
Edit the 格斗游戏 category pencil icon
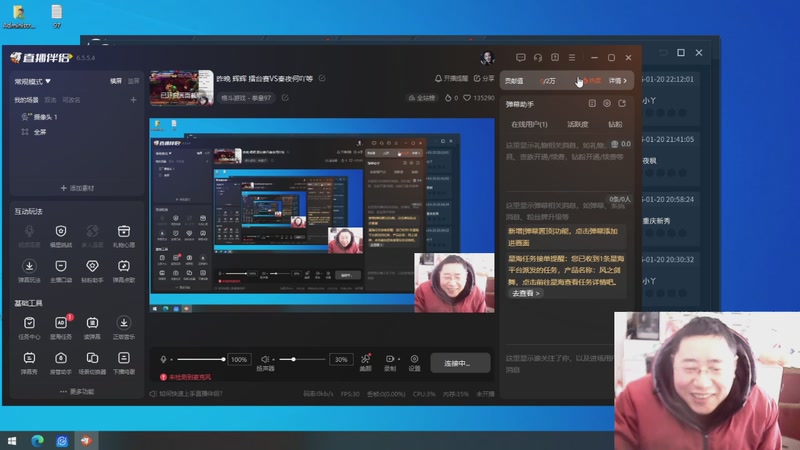[285, 97]
